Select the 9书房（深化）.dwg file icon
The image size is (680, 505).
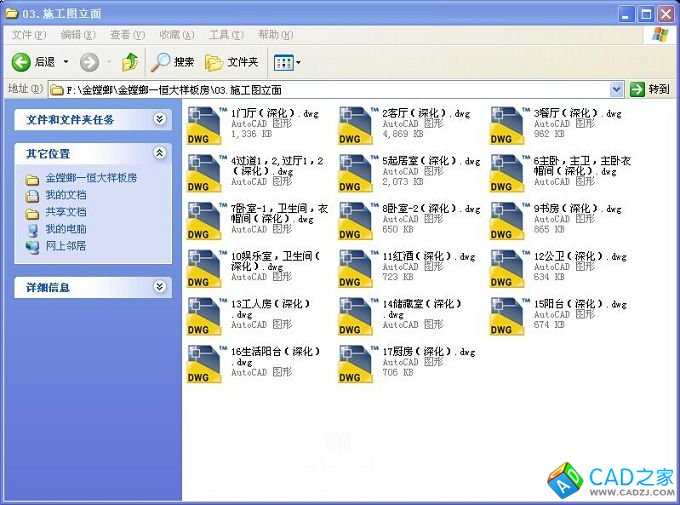coord(509,222)
